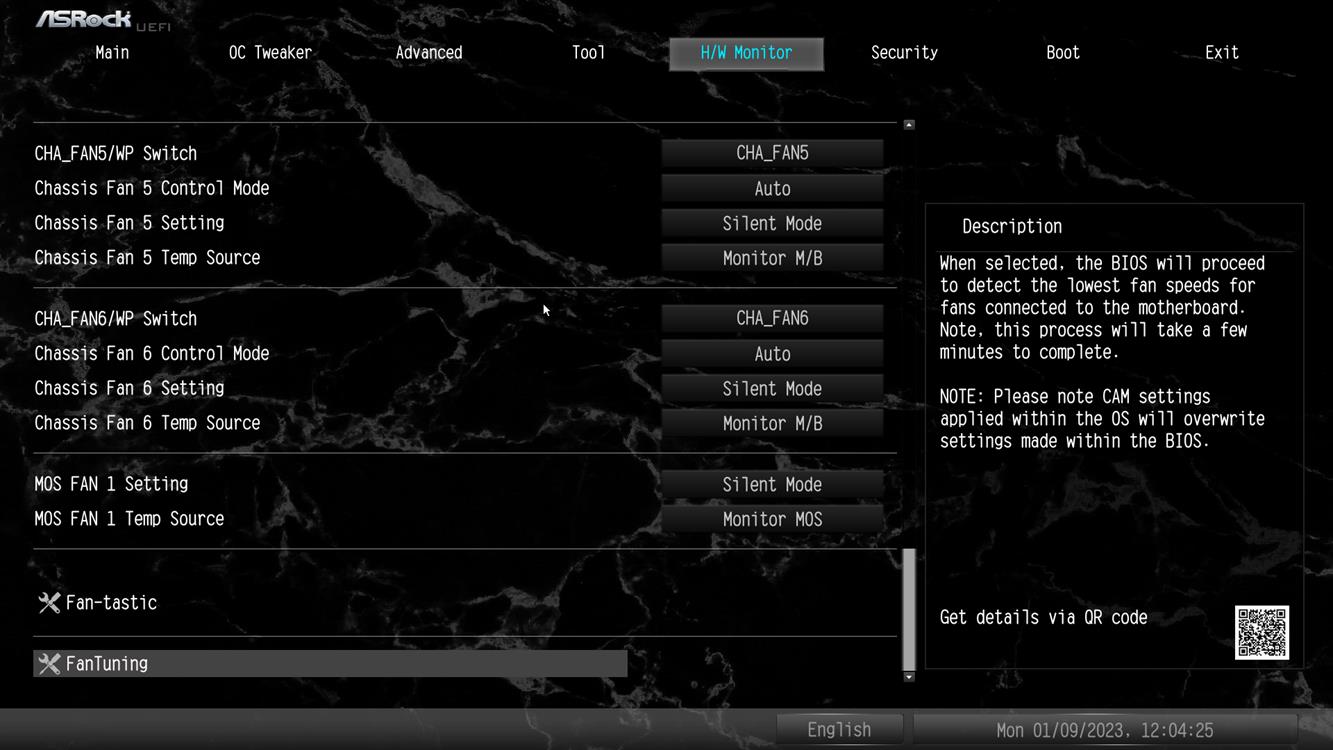Open Chassis Fan 5 Control Mode dropdown
Image resolution: width=1333 pixels, height=750 pixels.
point(772,189)
